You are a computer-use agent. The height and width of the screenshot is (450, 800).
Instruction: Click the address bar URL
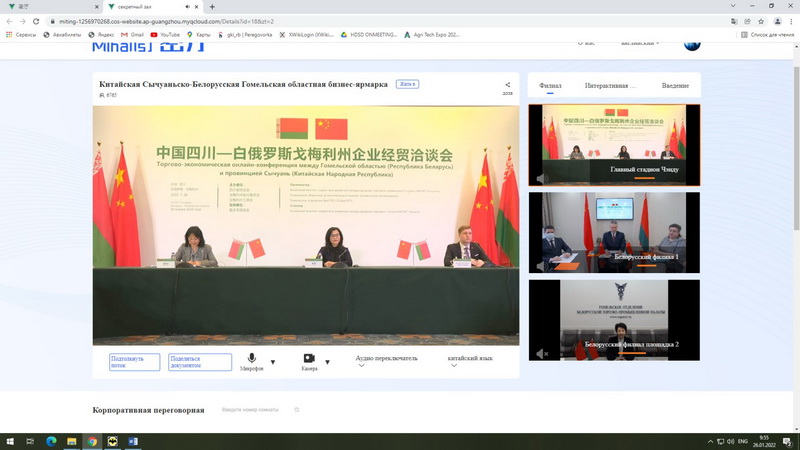[166, 21]
